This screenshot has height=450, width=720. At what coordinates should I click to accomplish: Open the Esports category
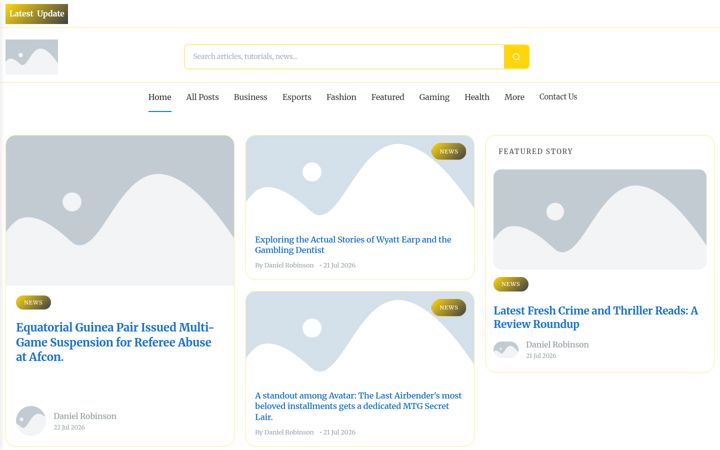pyautogui.click(x=297, y=97)
